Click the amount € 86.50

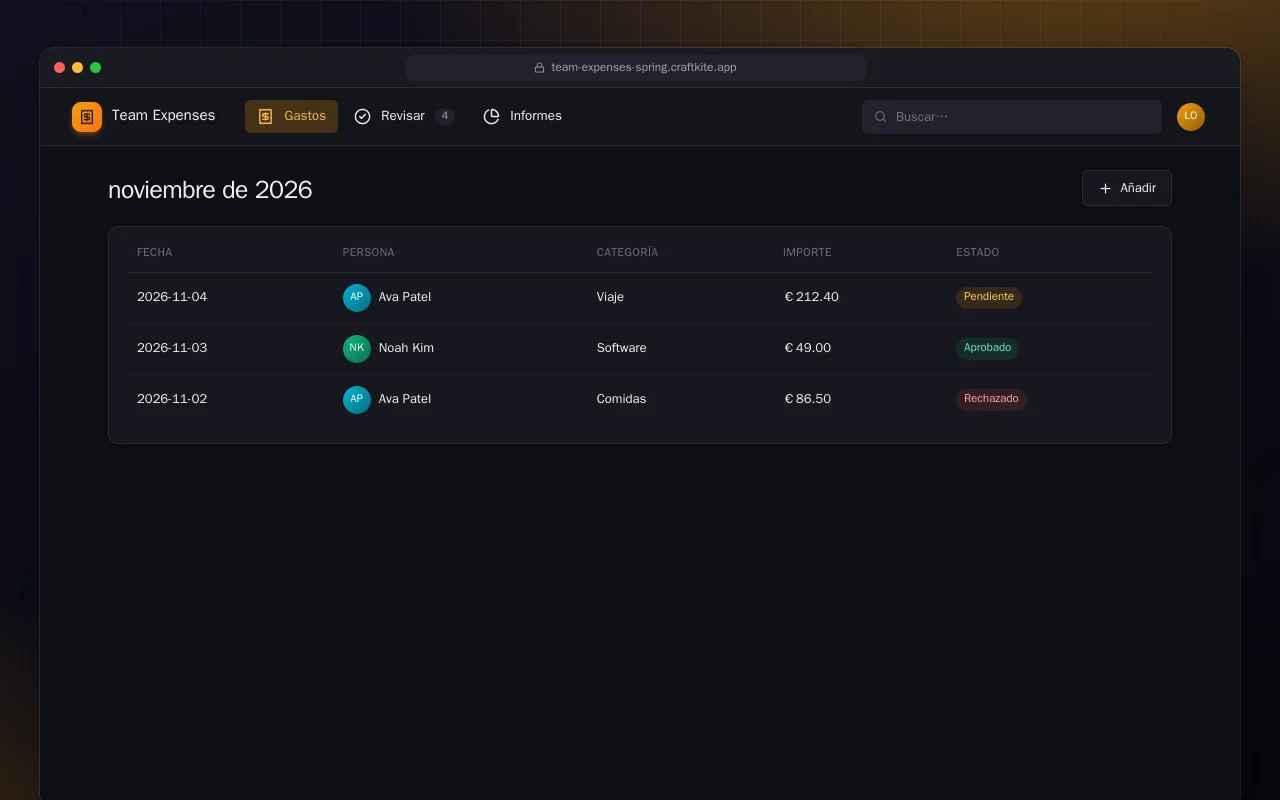[x=808, y=399]
